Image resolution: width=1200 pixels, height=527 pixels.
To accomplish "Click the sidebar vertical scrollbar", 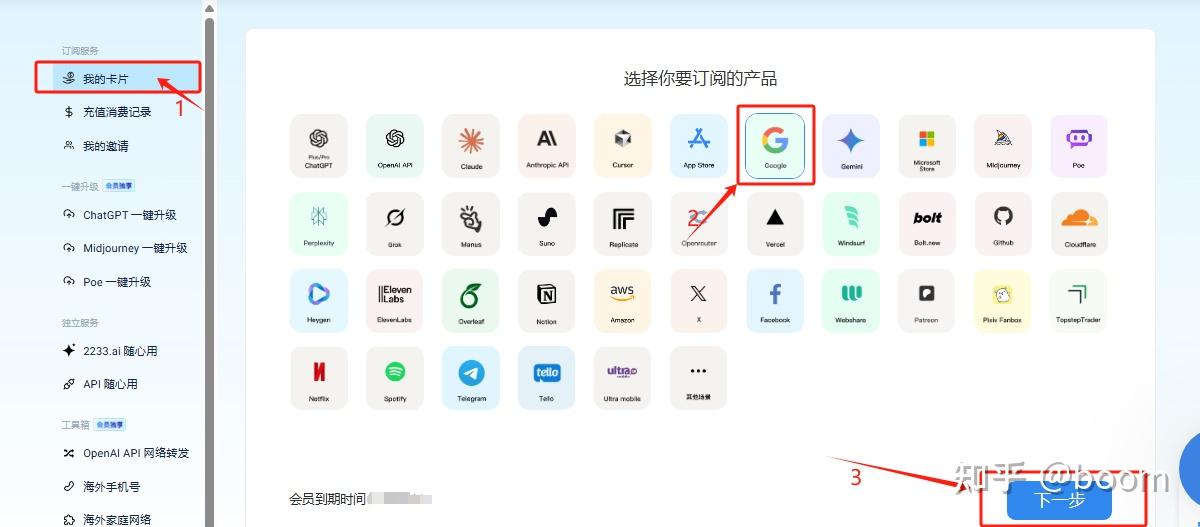I will coord(209,270).
